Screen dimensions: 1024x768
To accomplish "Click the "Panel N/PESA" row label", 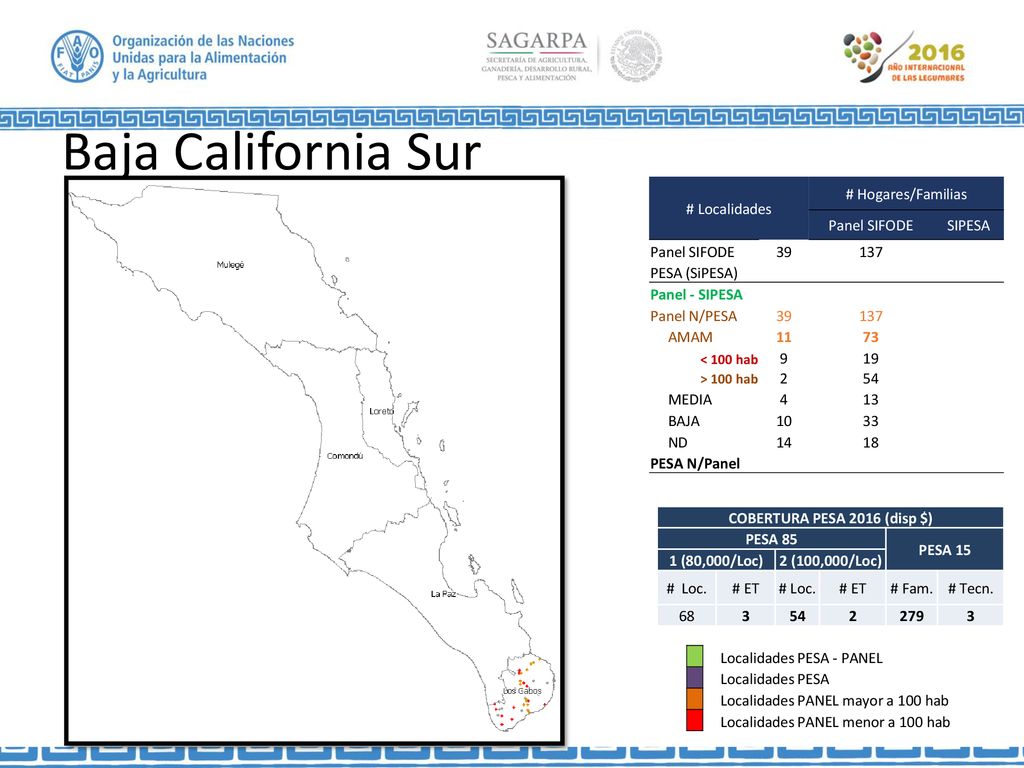I will pyautogui.click(x=694, y=316).
